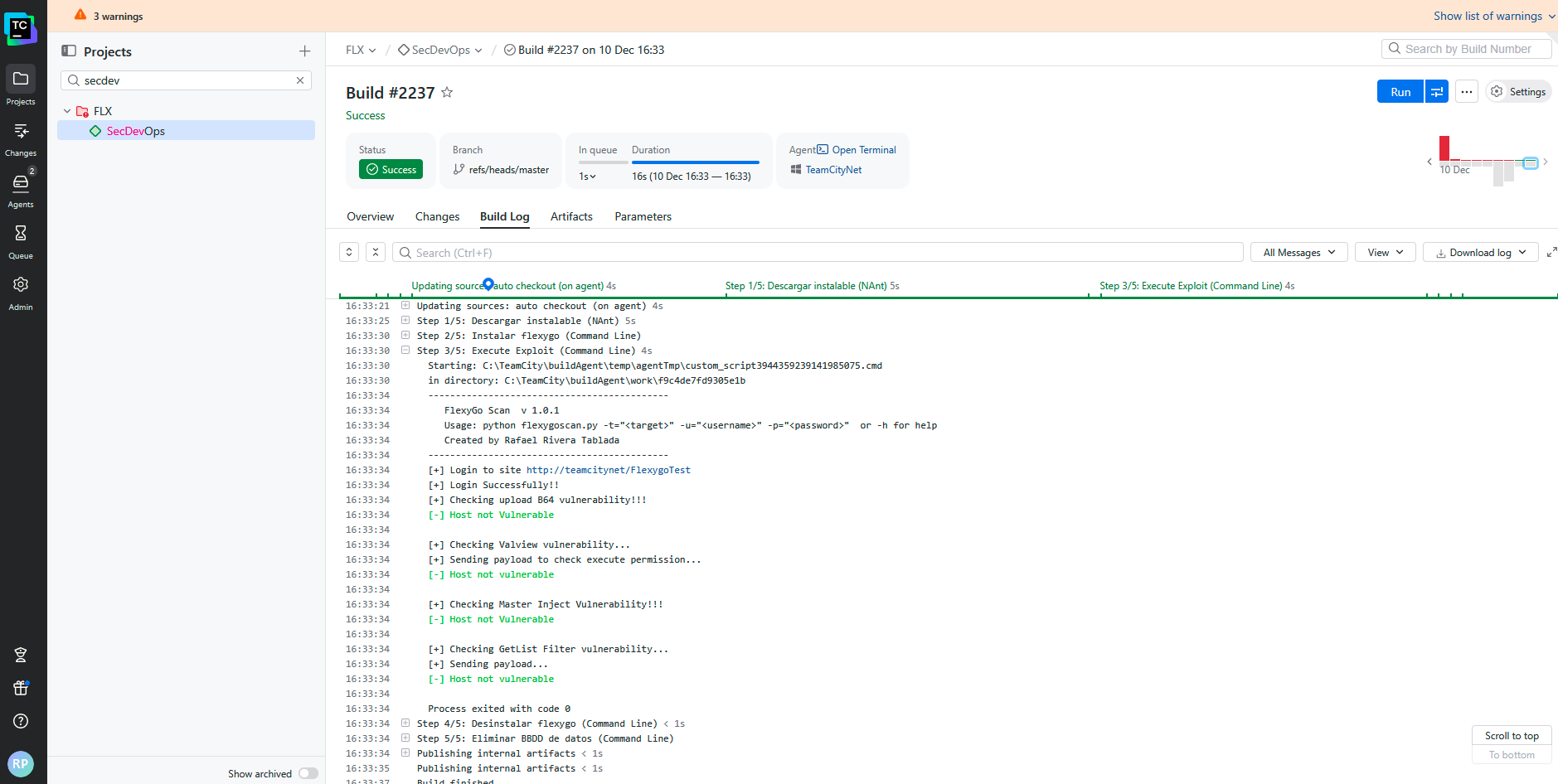Viewport: 1558px width, 784px height.
Task: Open the TeamCityNet agent link
Action: click(833, 170)
